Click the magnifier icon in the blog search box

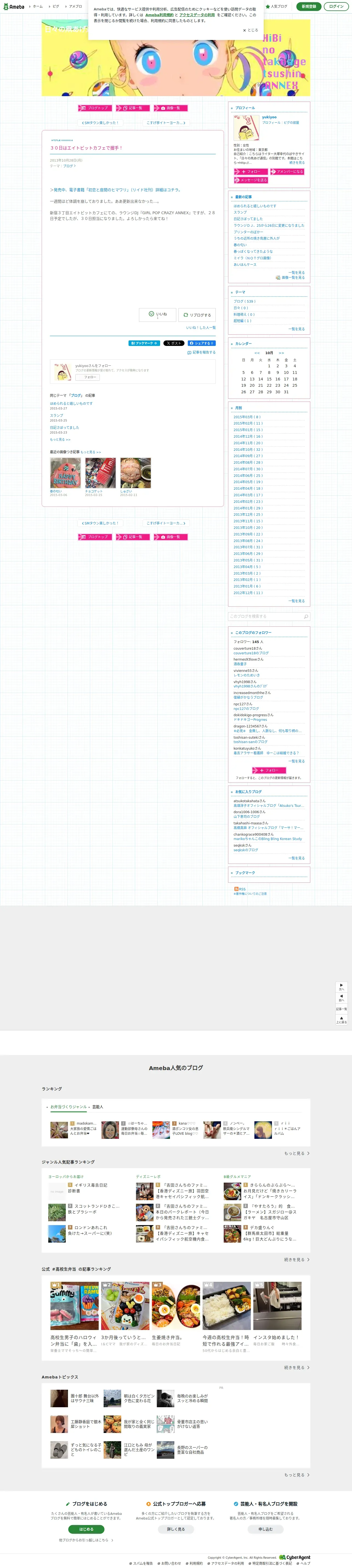pyautogui.click(x=306, y=617)
